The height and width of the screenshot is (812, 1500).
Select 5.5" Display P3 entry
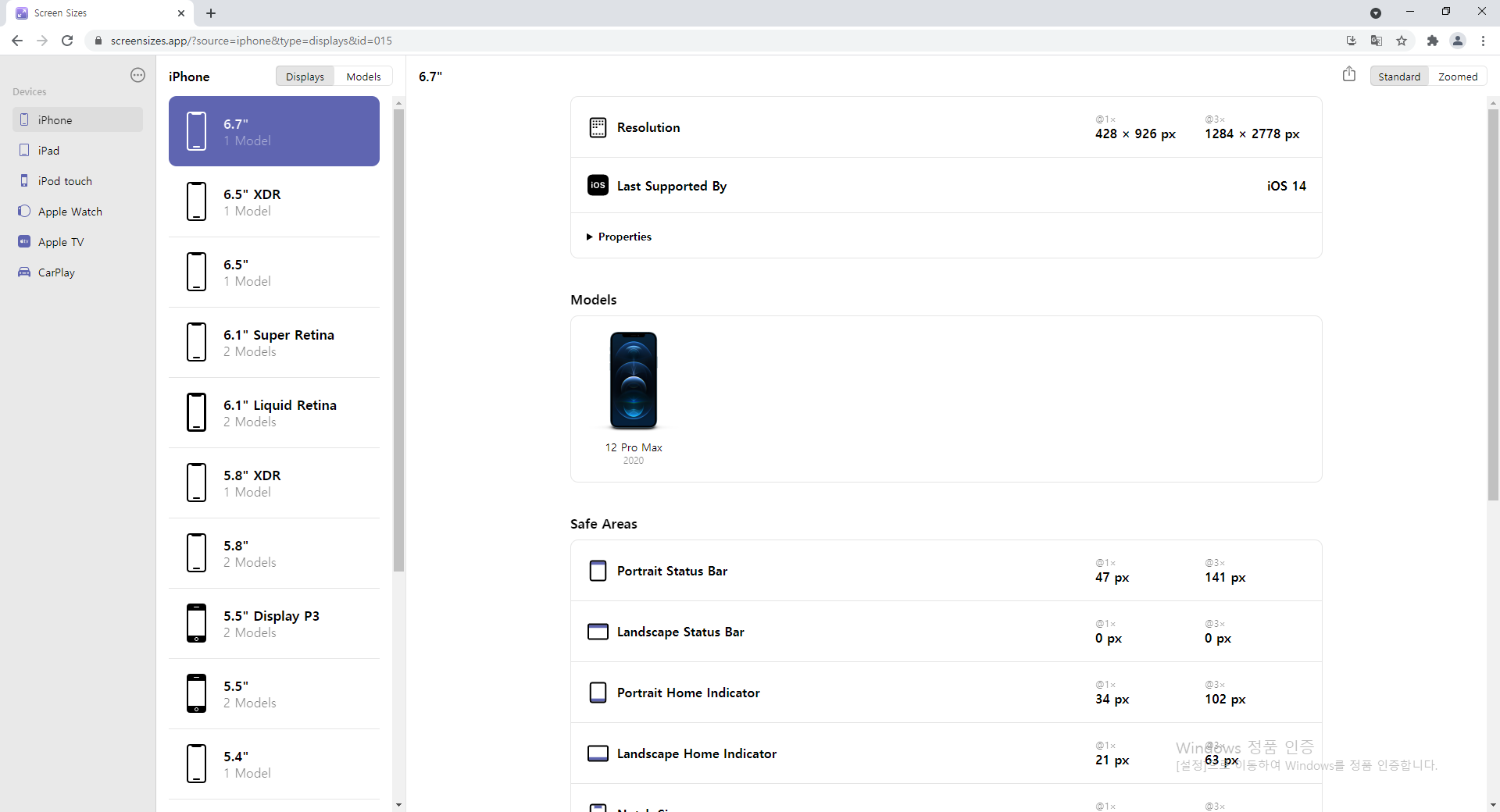[x=274, y=623]
